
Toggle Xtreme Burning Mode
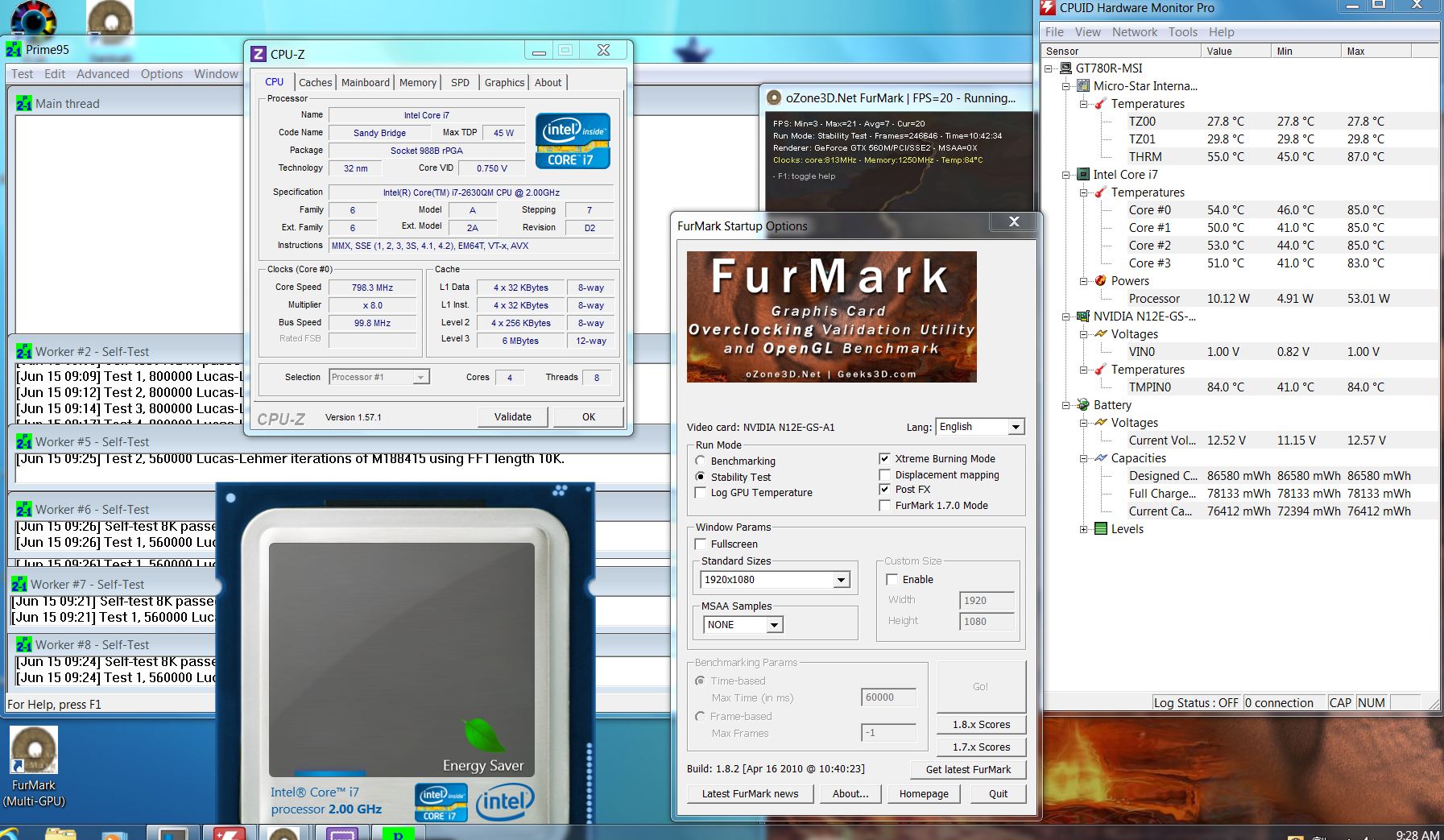(885, 459)
